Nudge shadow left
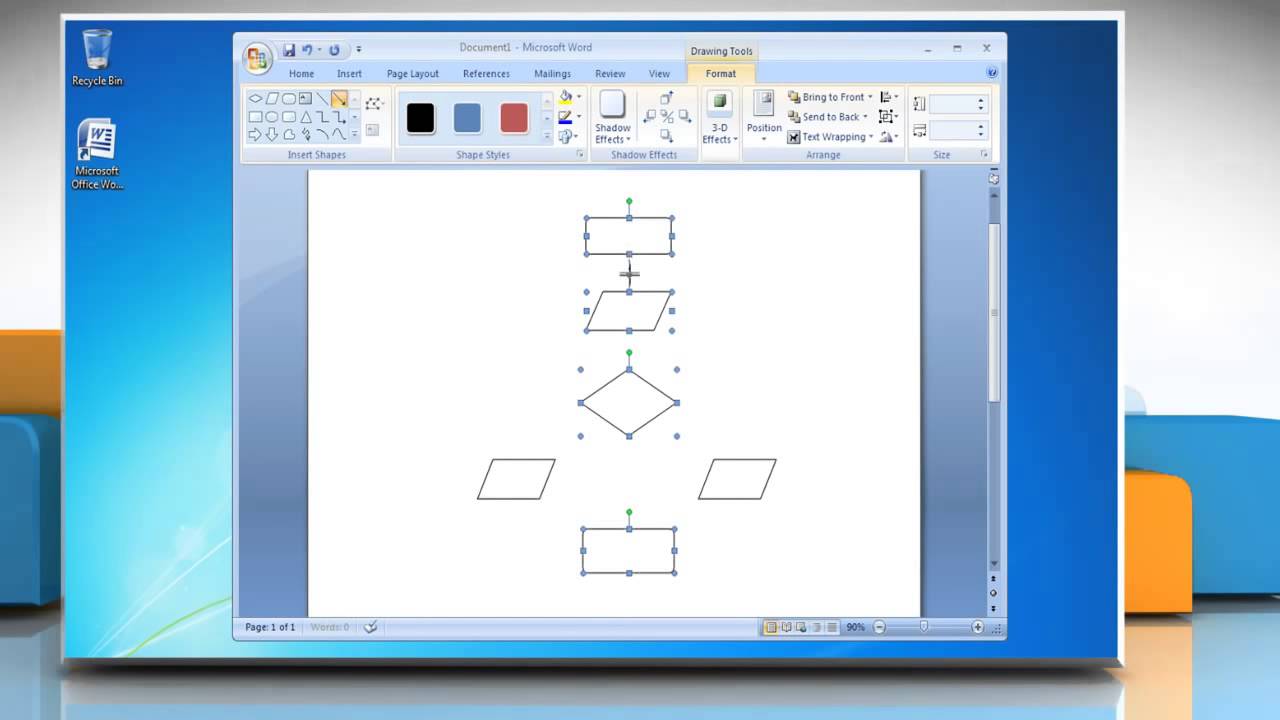This screenshot has width=1280, height=720. point(650,116)
